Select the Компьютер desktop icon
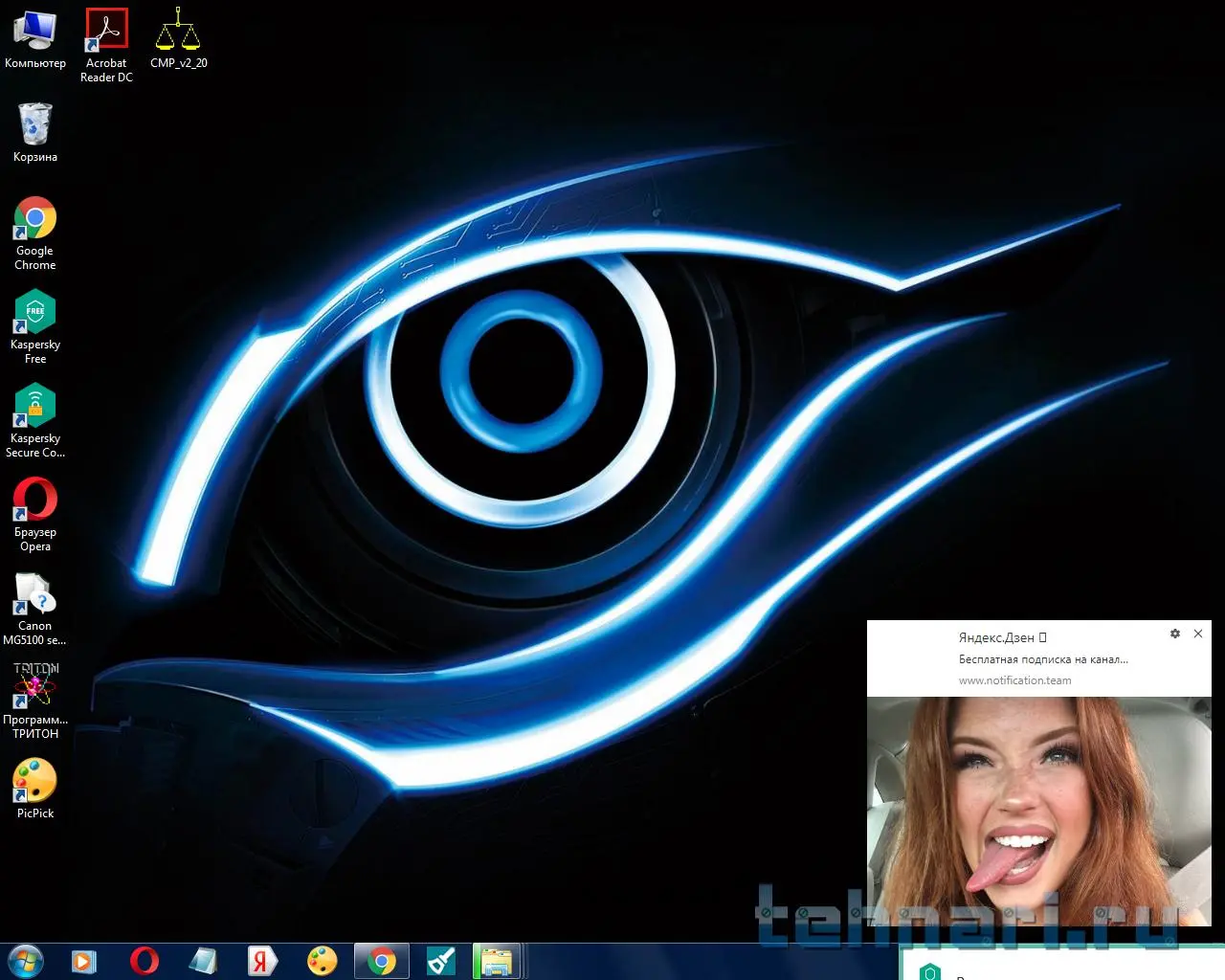Image resolution: width=1225 pixels, height=980 pixels. click(35, 31)
